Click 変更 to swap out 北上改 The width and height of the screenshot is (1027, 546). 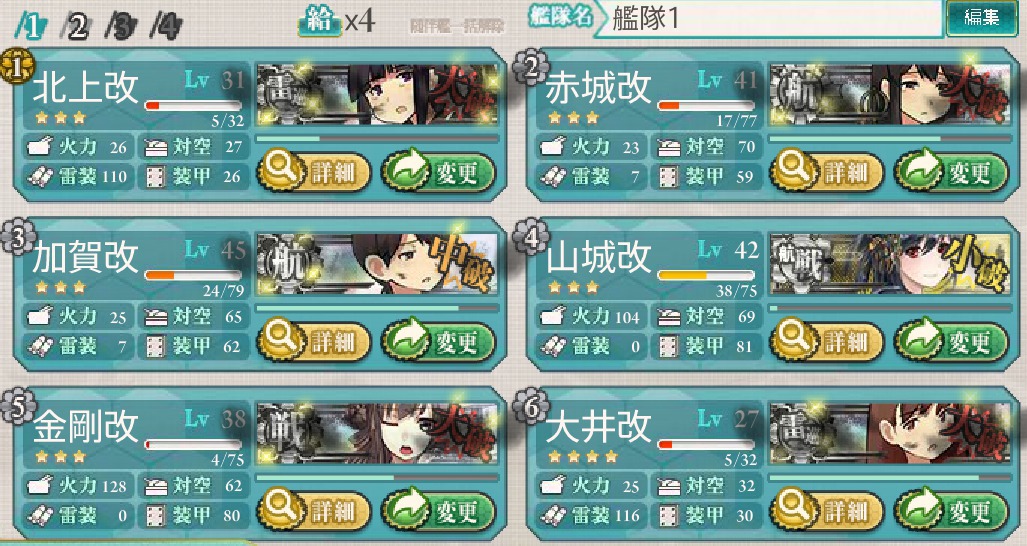(x=439, y=172)
